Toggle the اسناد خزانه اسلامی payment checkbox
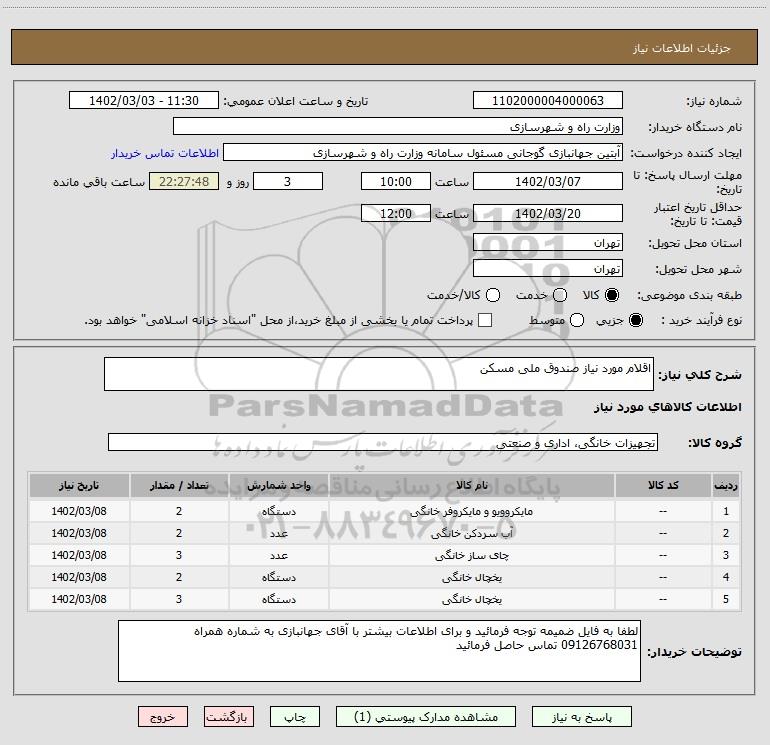This screenshot has height=745, width=770. 485,320
